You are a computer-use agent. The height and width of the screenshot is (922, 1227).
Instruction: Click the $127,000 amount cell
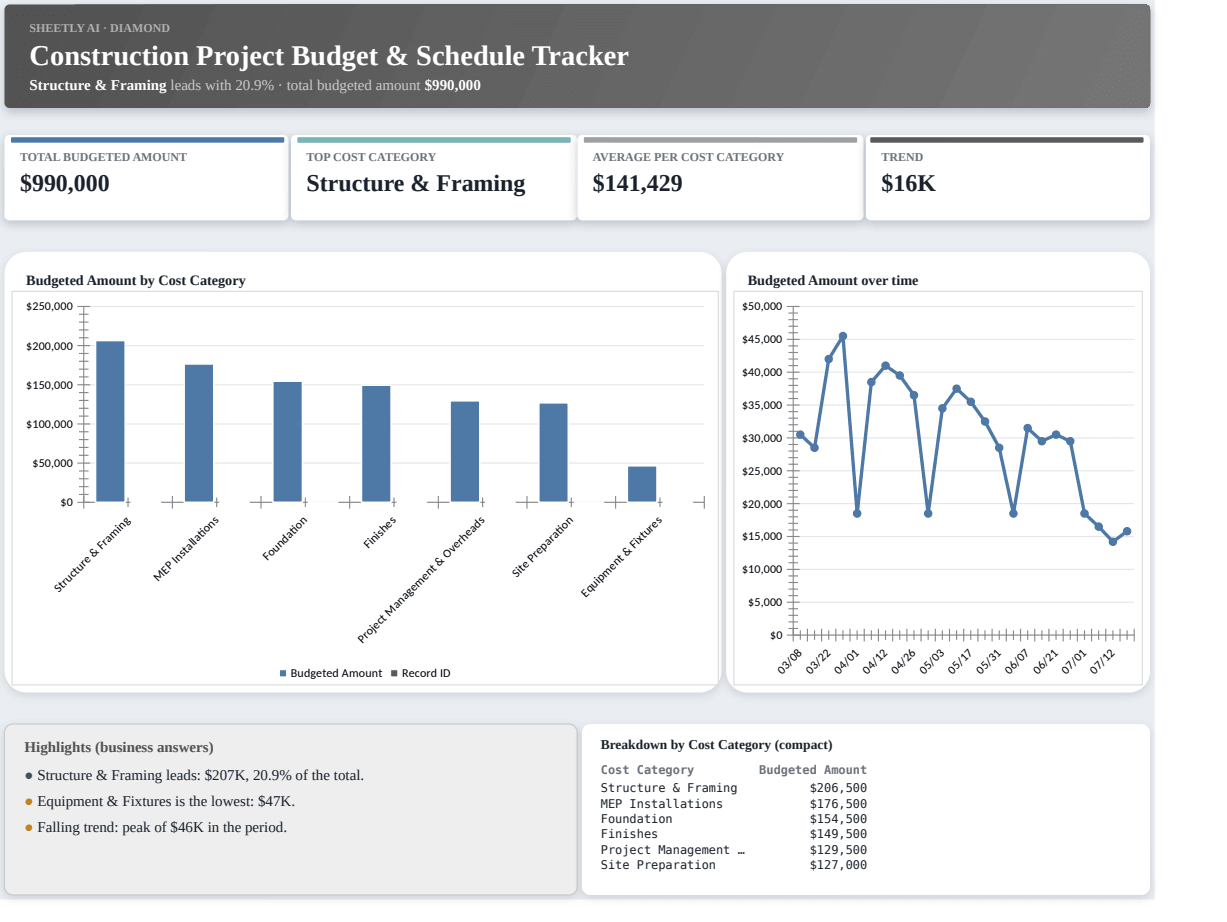point(838,865)
